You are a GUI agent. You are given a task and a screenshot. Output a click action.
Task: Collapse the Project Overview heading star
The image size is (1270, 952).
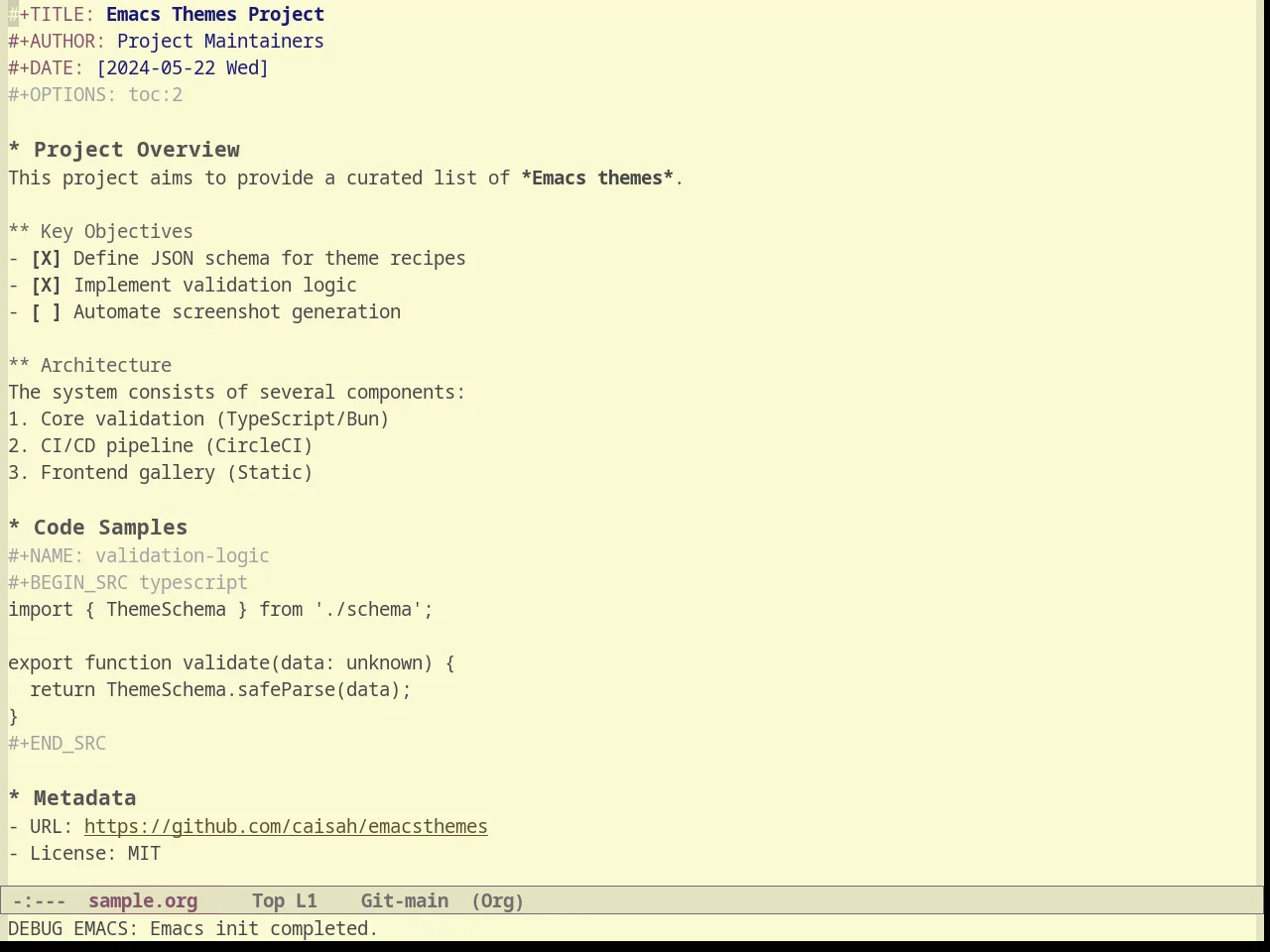(14, 150)
